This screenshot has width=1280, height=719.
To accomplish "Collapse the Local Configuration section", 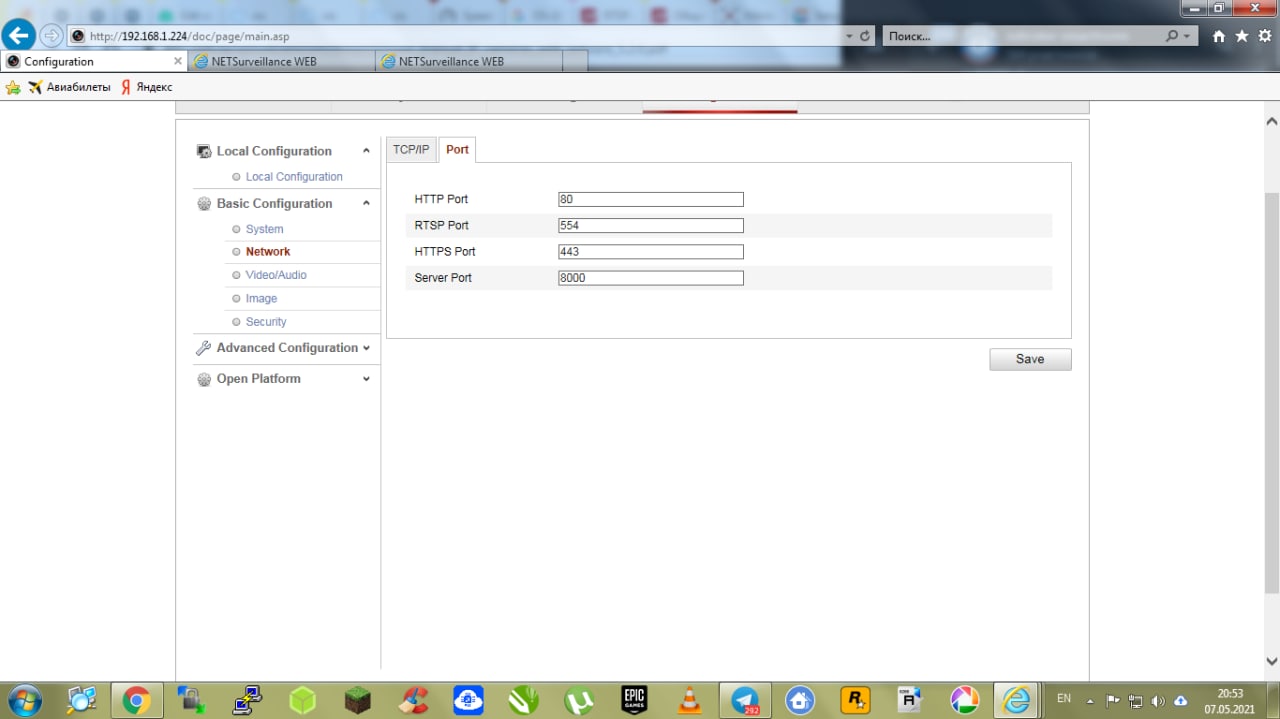I will [x=366, y=151].
